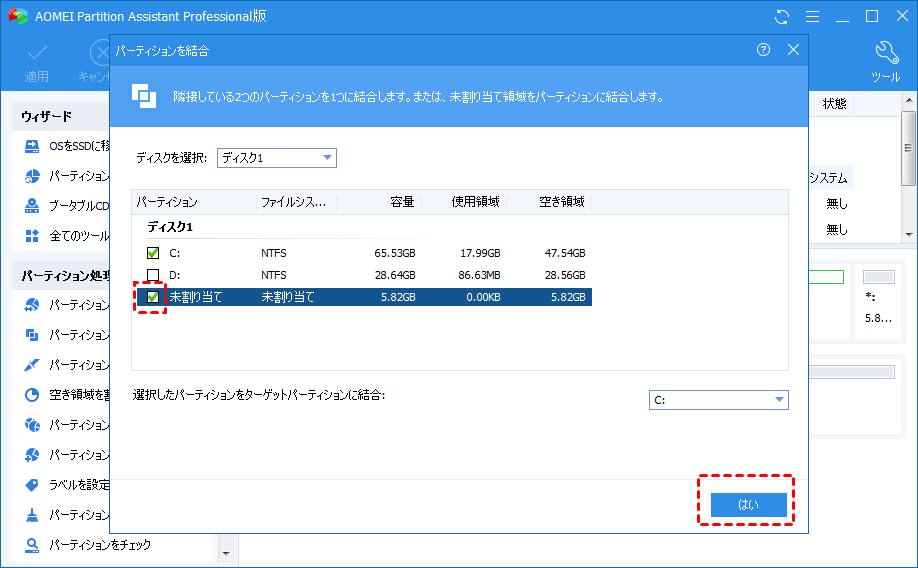Click the first パーティション operation icon in sidebar
This screenshot has height=568, width=918.
tap(32, 304)
